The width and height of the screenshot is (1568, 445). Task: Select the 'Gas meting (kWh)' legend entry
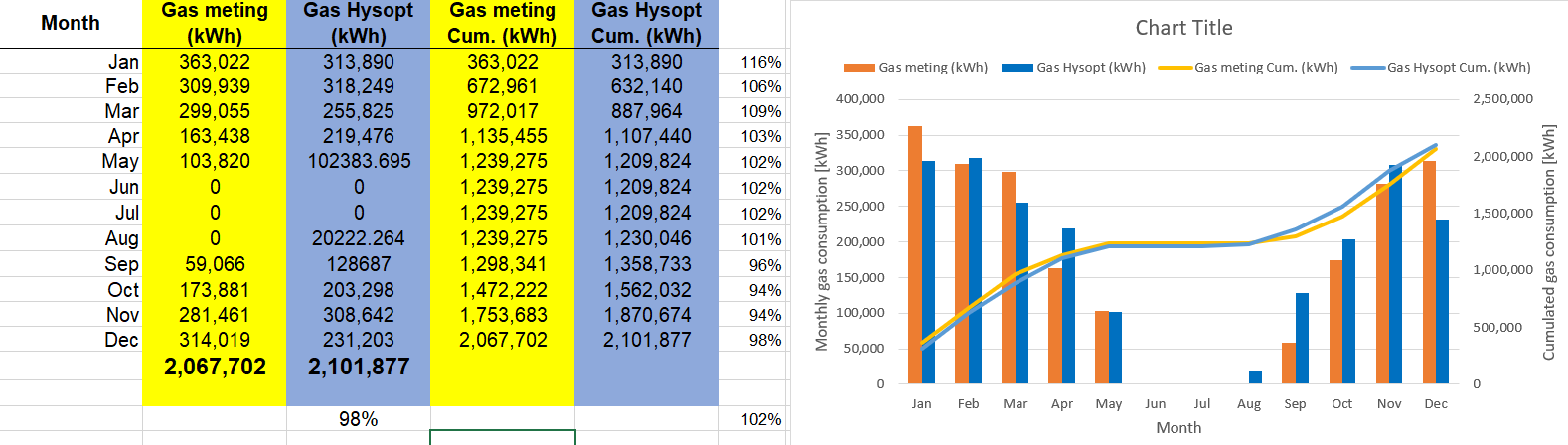[932, 68]
